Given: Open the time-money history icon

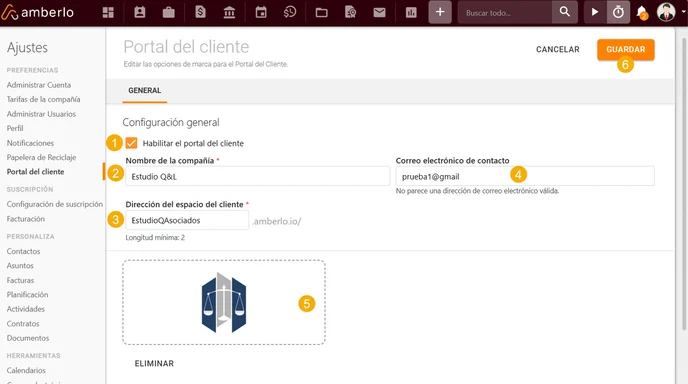Looking at the screenshot, I should (x=290, y=12).
